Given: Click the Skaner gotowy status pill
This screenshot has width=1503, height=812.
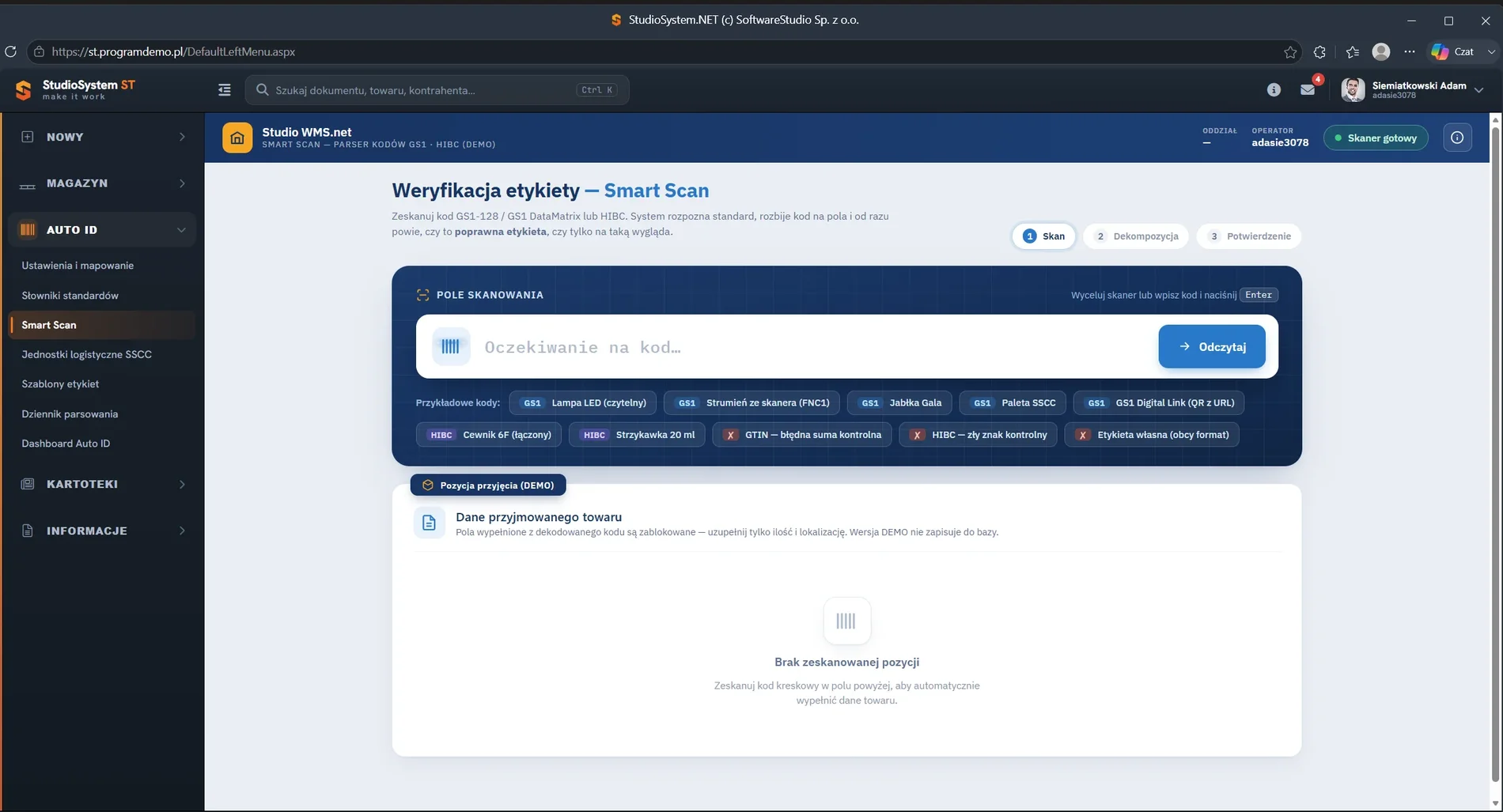Looking at the screenshot, I should click(x=1376, y=138).
